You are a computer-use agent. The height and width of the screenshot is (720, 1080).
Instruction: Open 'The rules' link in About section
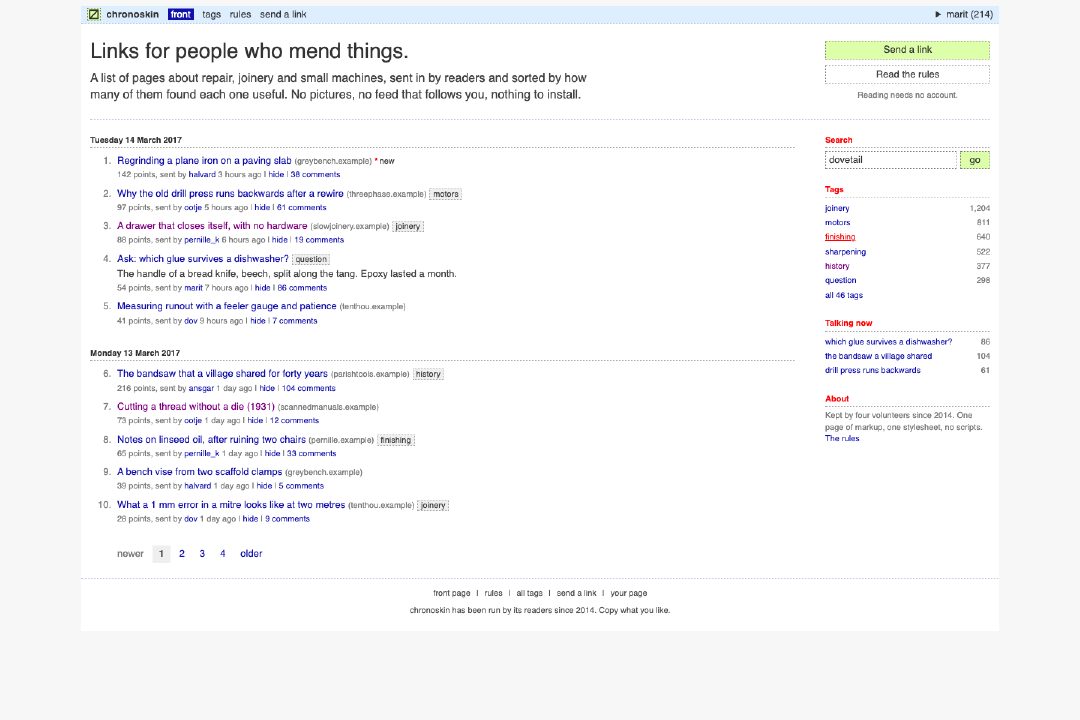842,438
